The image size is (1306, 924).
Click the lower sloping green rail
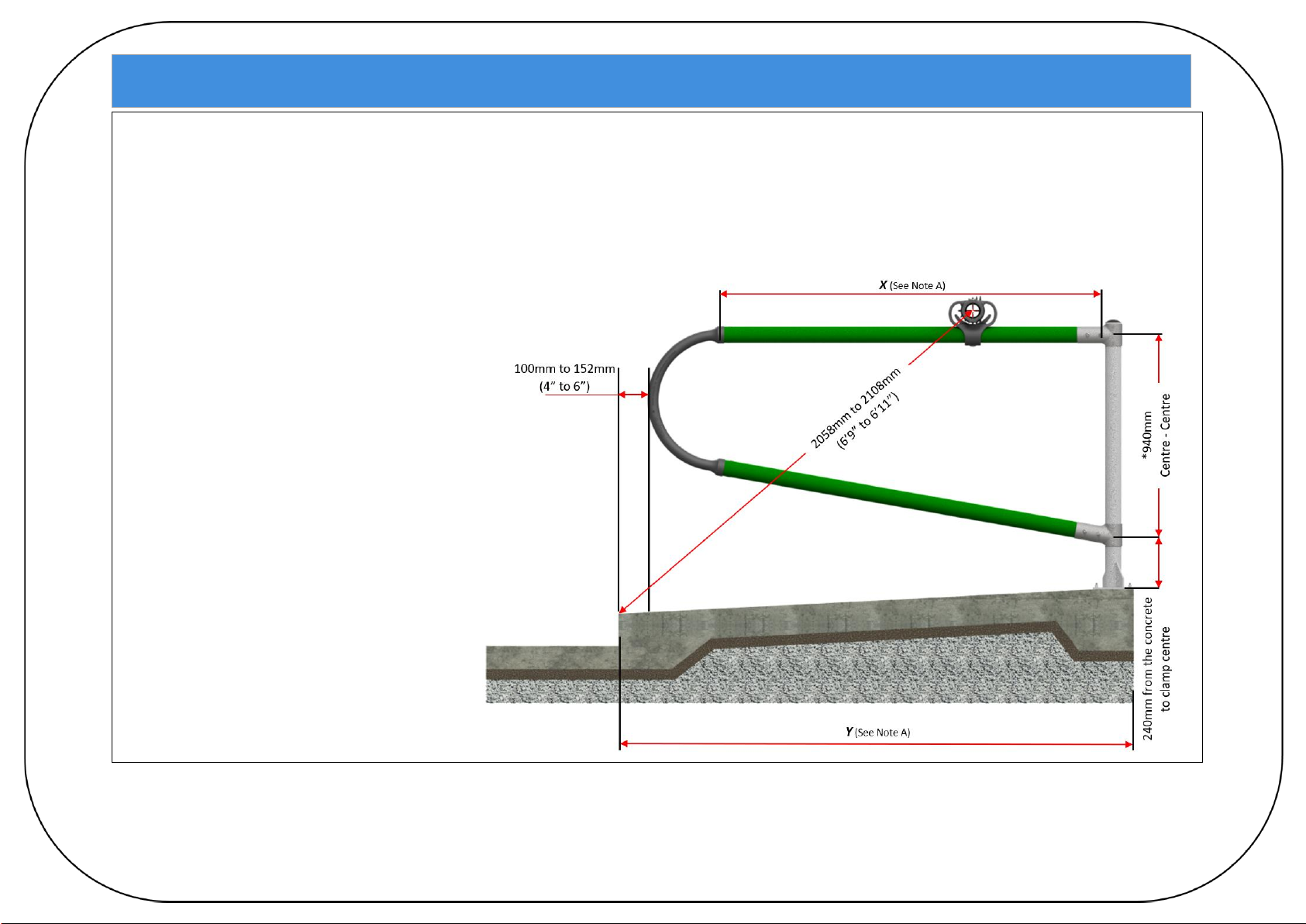click(899, 499)
